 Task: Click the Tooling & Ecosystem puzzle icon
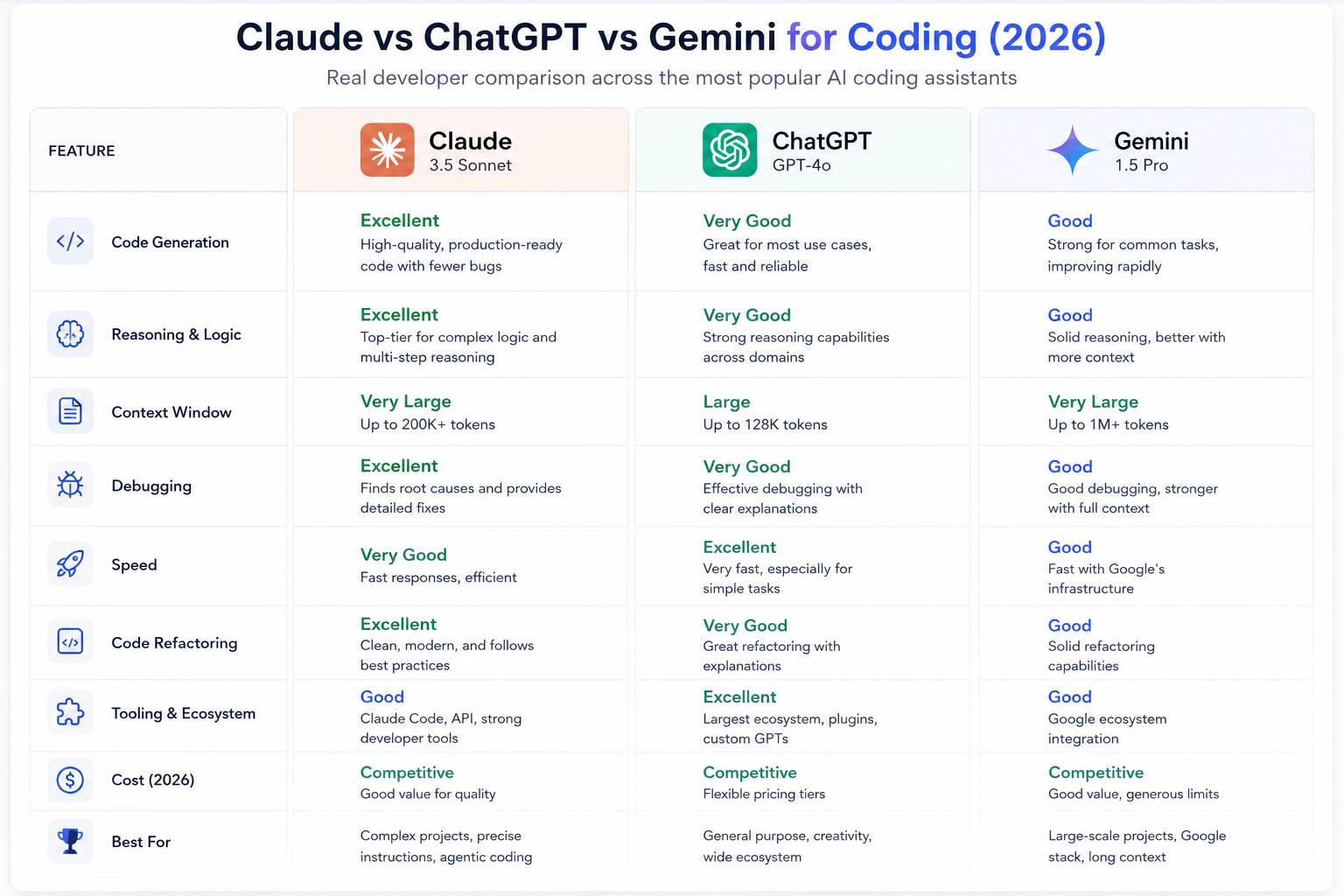click(x=70, y=712)
